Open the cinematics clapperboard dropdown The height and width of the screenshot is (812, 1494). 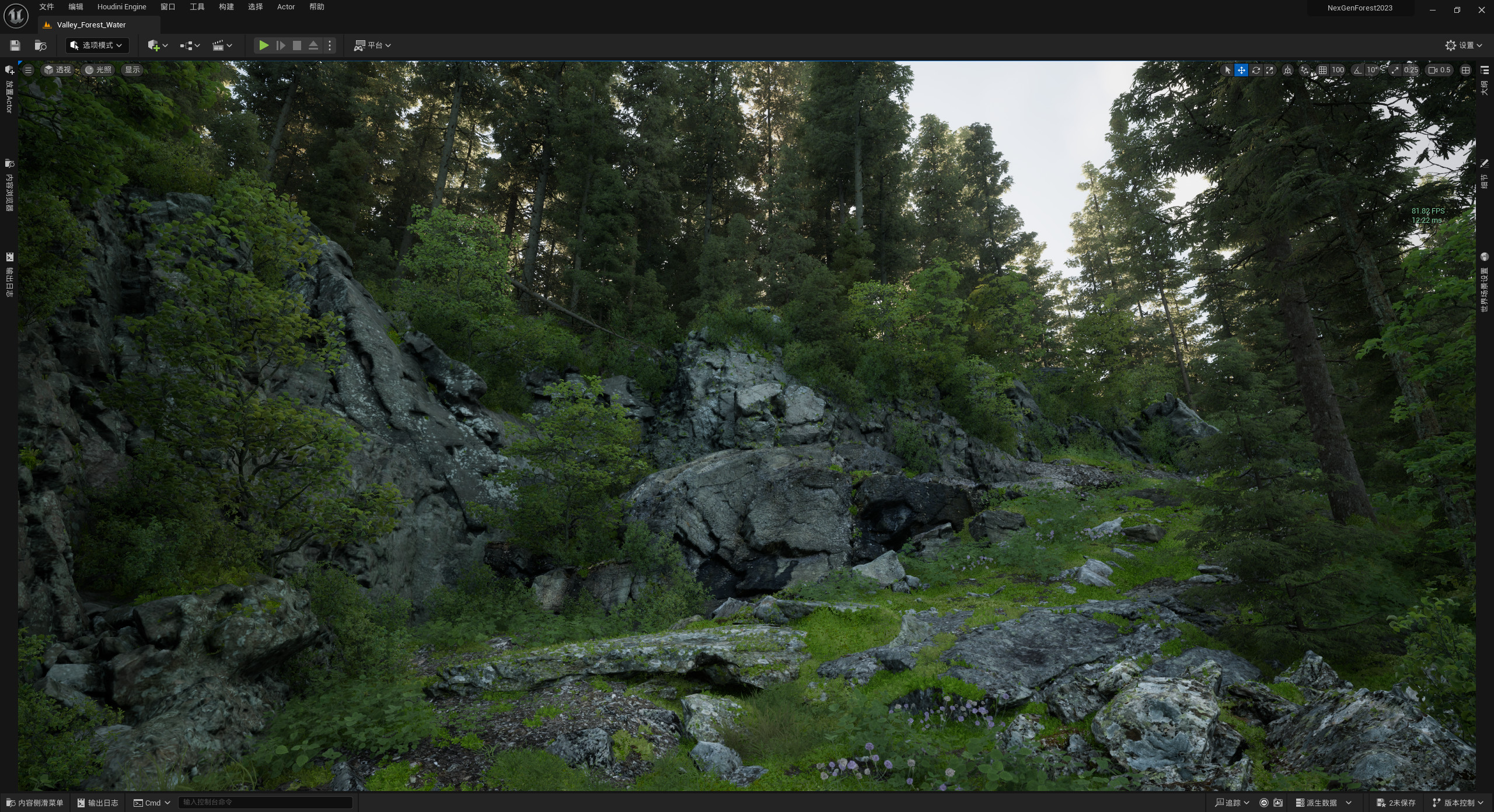point(222,45)
